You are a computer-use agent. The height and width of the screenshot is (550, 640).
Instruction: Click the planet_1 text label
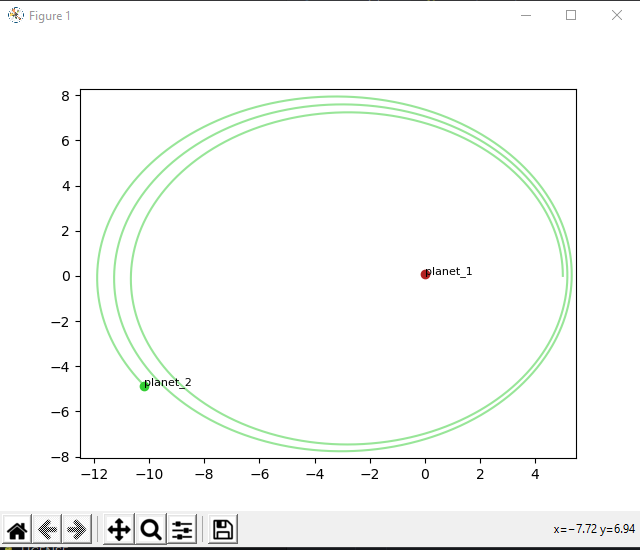(x=449, y=272)
